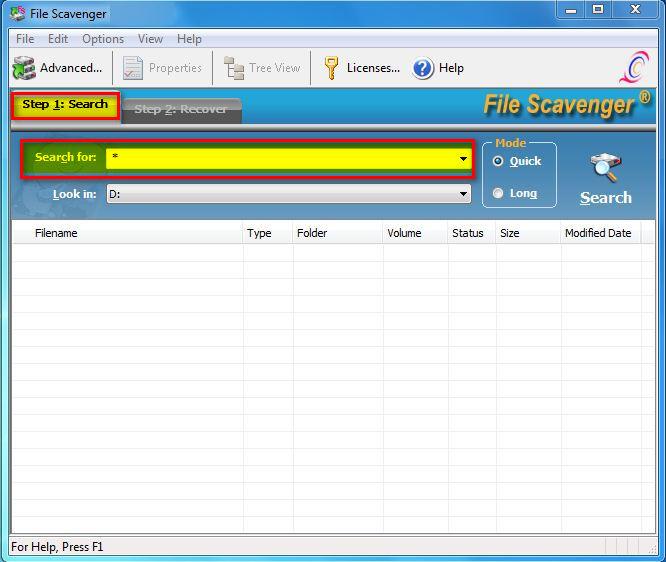Click the magnifier Search drive icon

tap(605, 168)
